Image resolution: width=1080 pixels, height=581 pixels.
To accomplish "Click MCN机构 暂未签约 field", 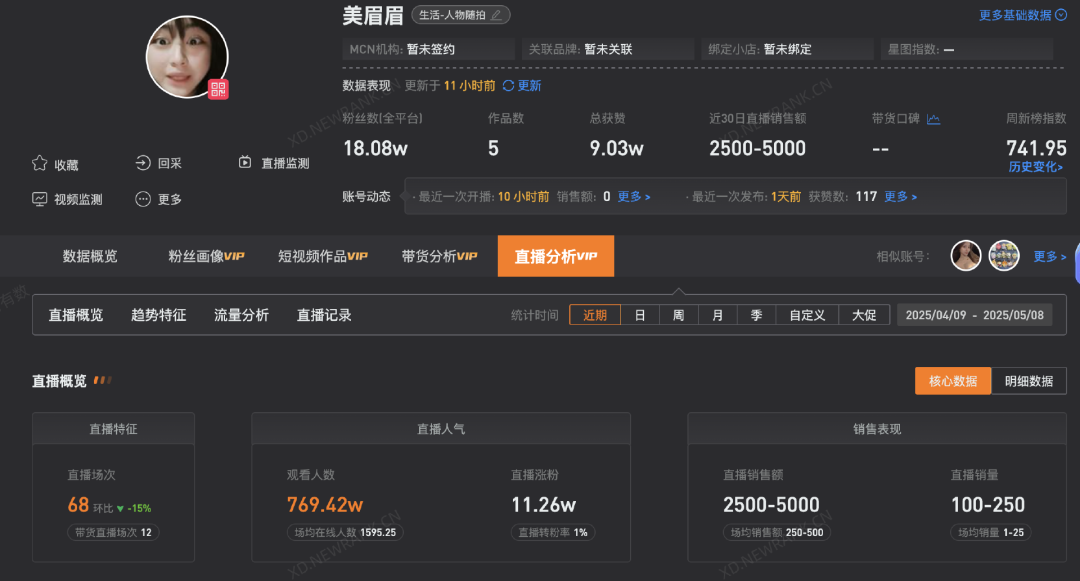I will coord(428,50).
